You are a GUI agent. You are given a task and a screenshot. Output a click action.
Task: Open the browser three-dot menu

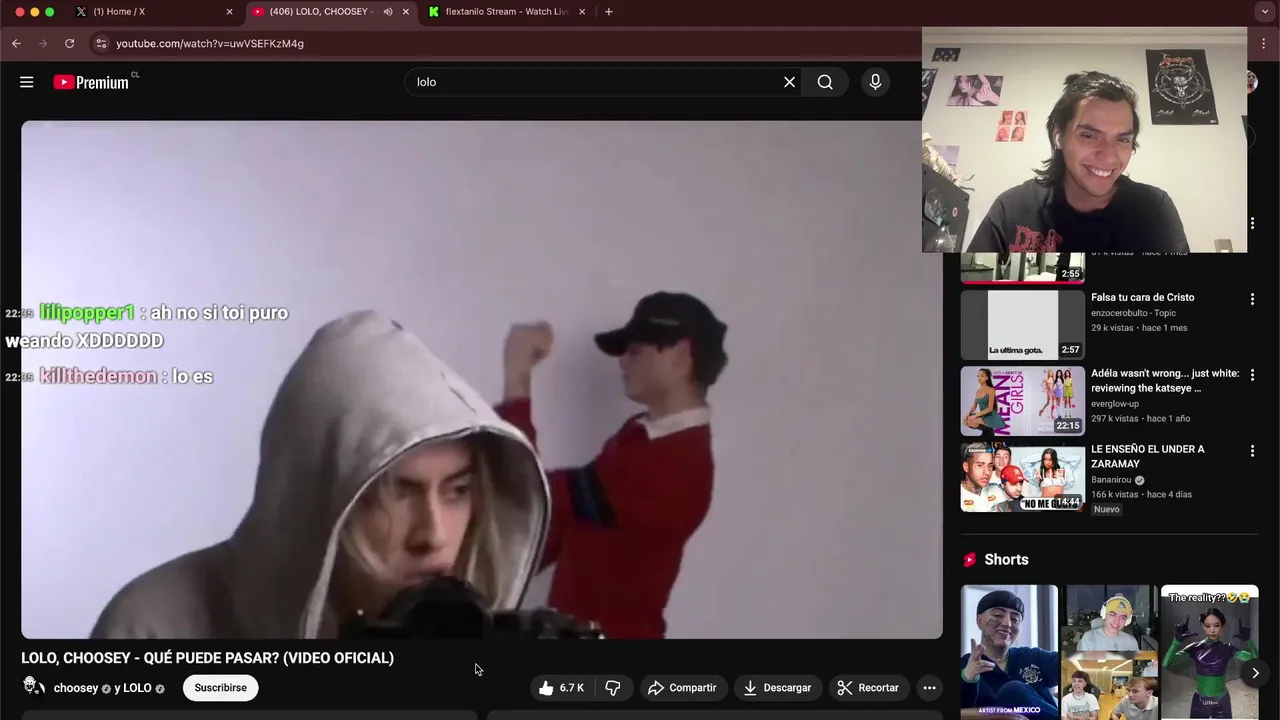coord(1265,43)
